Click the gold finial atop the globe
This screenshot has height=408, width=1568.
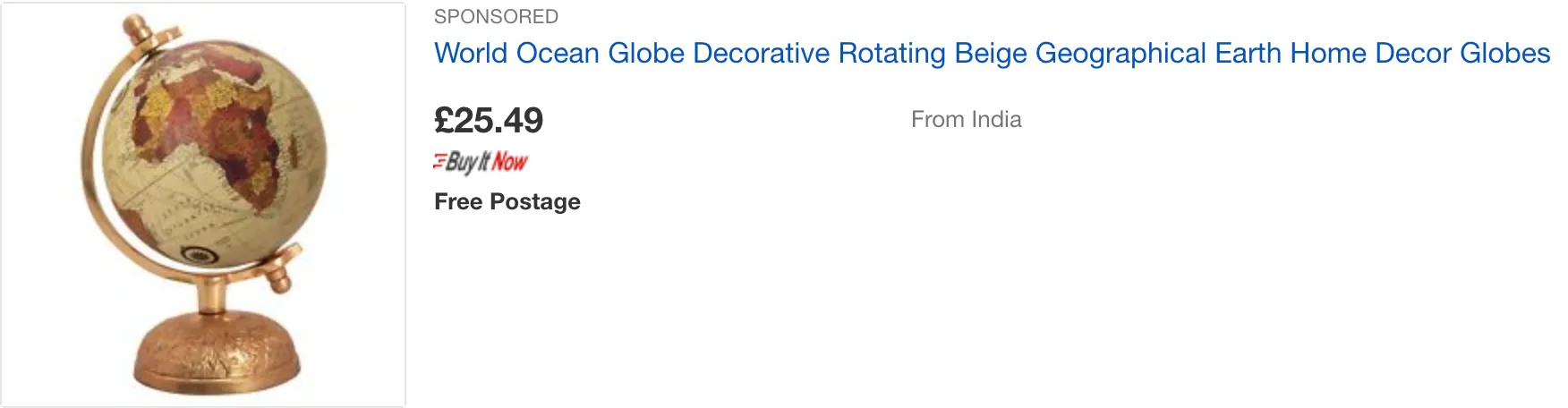tap(139, 27)
